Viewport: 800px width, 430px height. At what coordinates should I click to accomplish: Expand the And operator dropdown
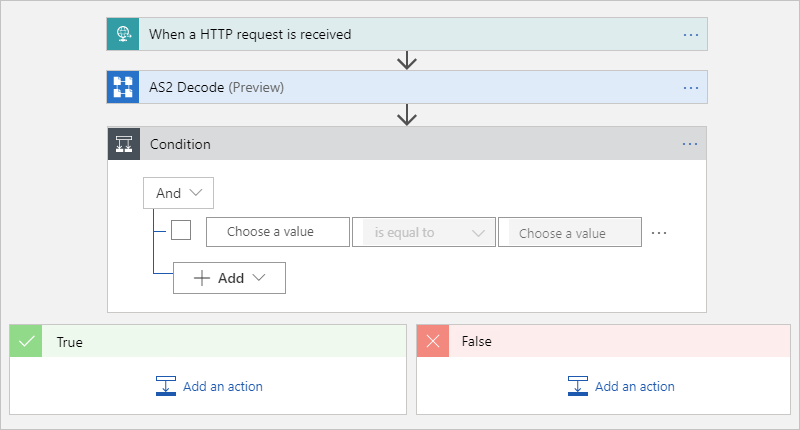click(179, 193)
